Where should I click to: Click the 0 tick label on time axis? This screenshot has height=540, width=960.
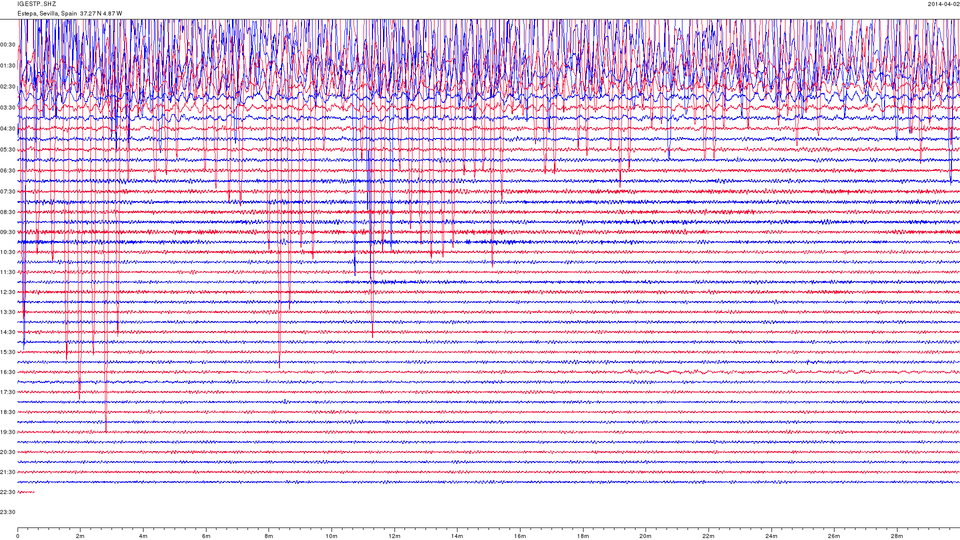[18, 536]
